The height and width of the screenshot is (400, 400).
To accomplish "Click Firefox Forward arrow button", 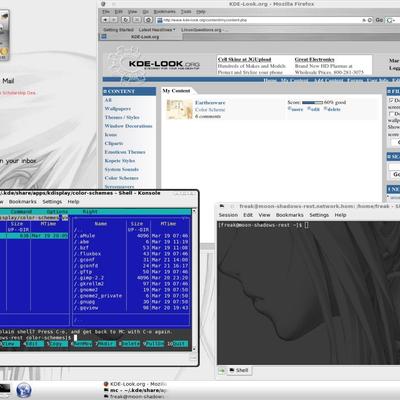I will point(114,20).
